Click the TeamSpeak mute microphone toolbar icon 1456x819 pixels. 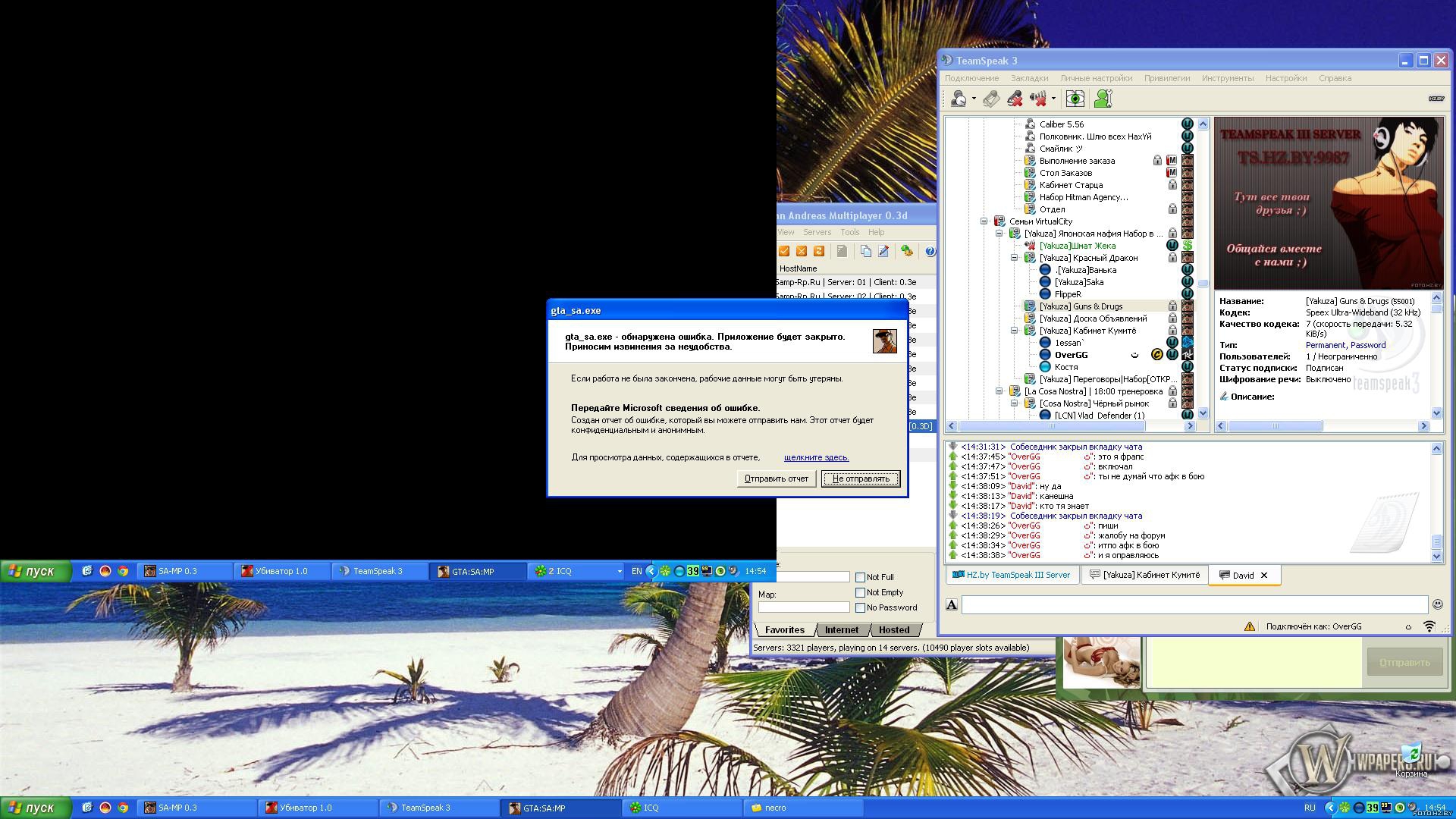coord(1014,99)
